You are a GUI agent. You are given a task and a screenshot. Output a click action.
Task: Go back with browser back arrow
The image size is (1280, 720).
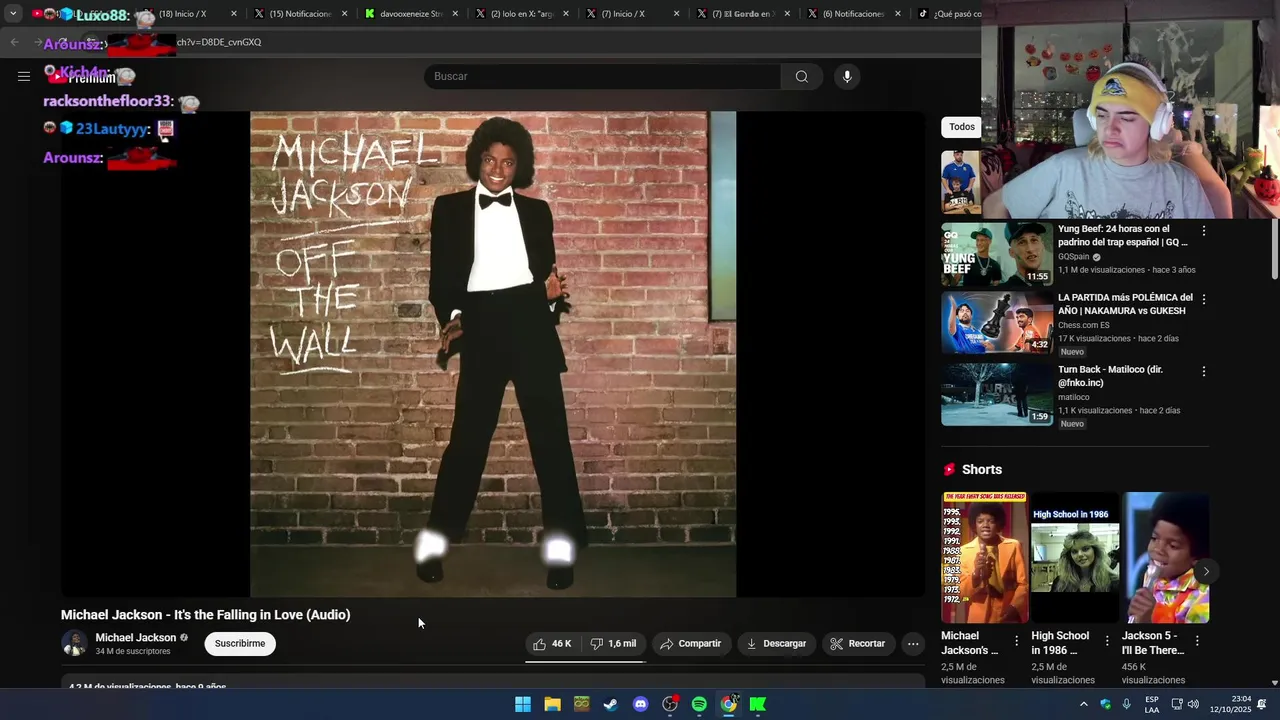coord(14,42)
